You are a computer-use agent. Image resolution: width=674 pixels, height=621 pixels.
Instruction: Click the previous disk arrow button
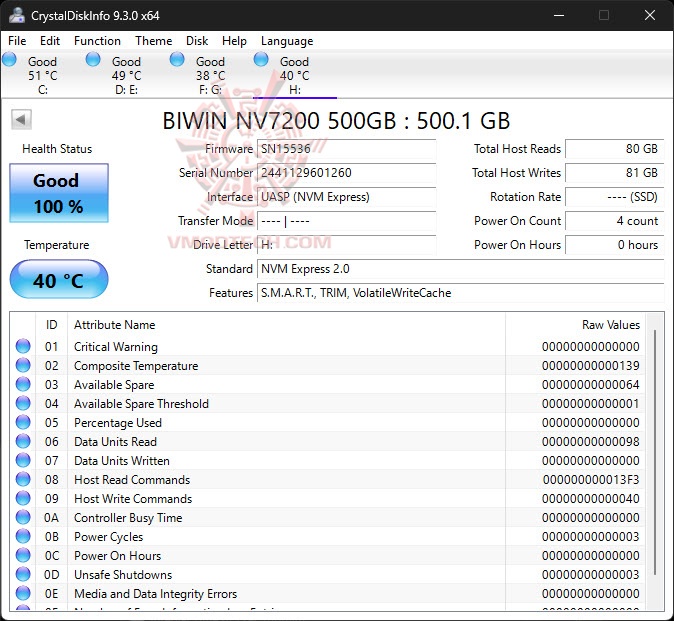(21, 120)
